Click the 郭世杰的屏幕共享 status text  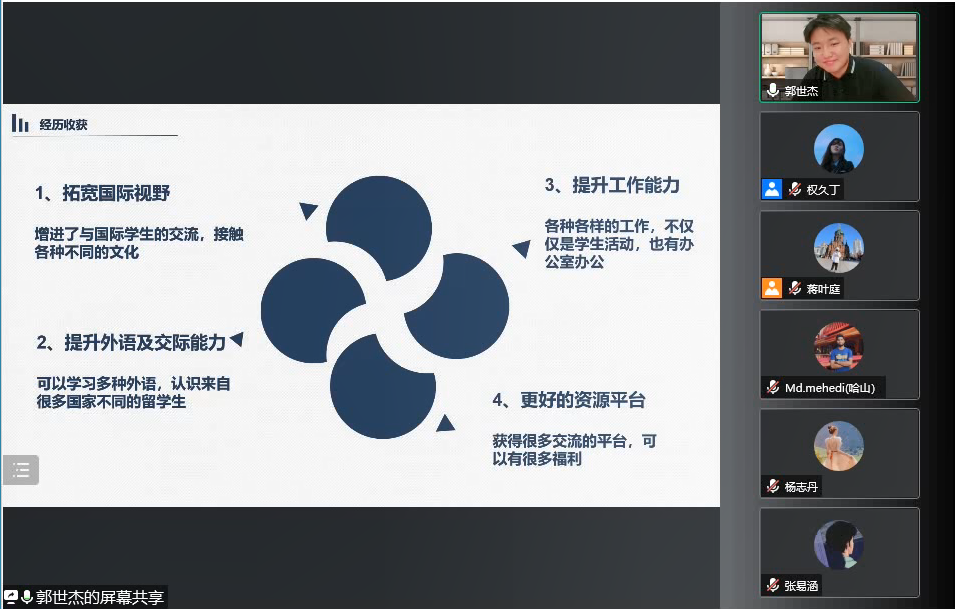click(x=100, y=597)
